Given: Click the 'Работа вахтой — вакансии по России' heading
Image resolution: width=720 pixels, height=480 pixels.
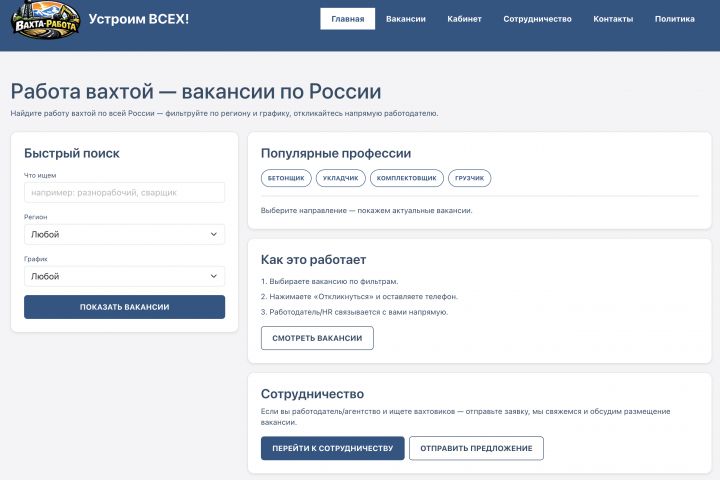Looking at the screenshot, I should click(x=196, y=91).
